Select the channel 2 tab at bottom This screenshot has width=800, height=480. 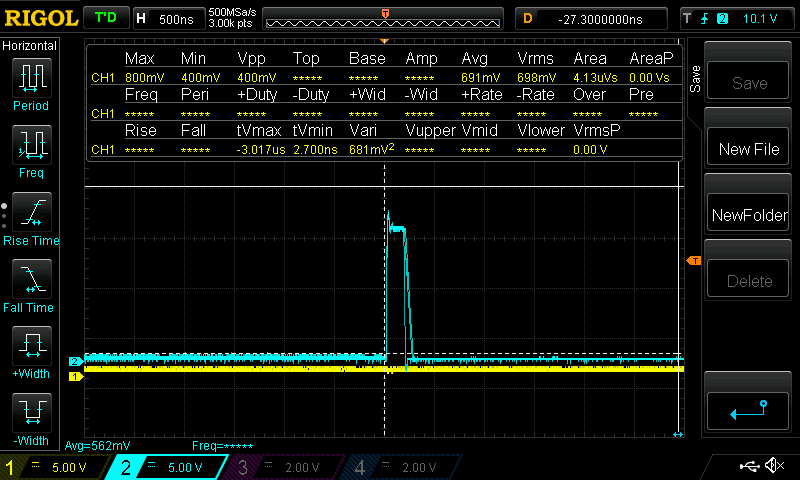(x=168, y=467)
